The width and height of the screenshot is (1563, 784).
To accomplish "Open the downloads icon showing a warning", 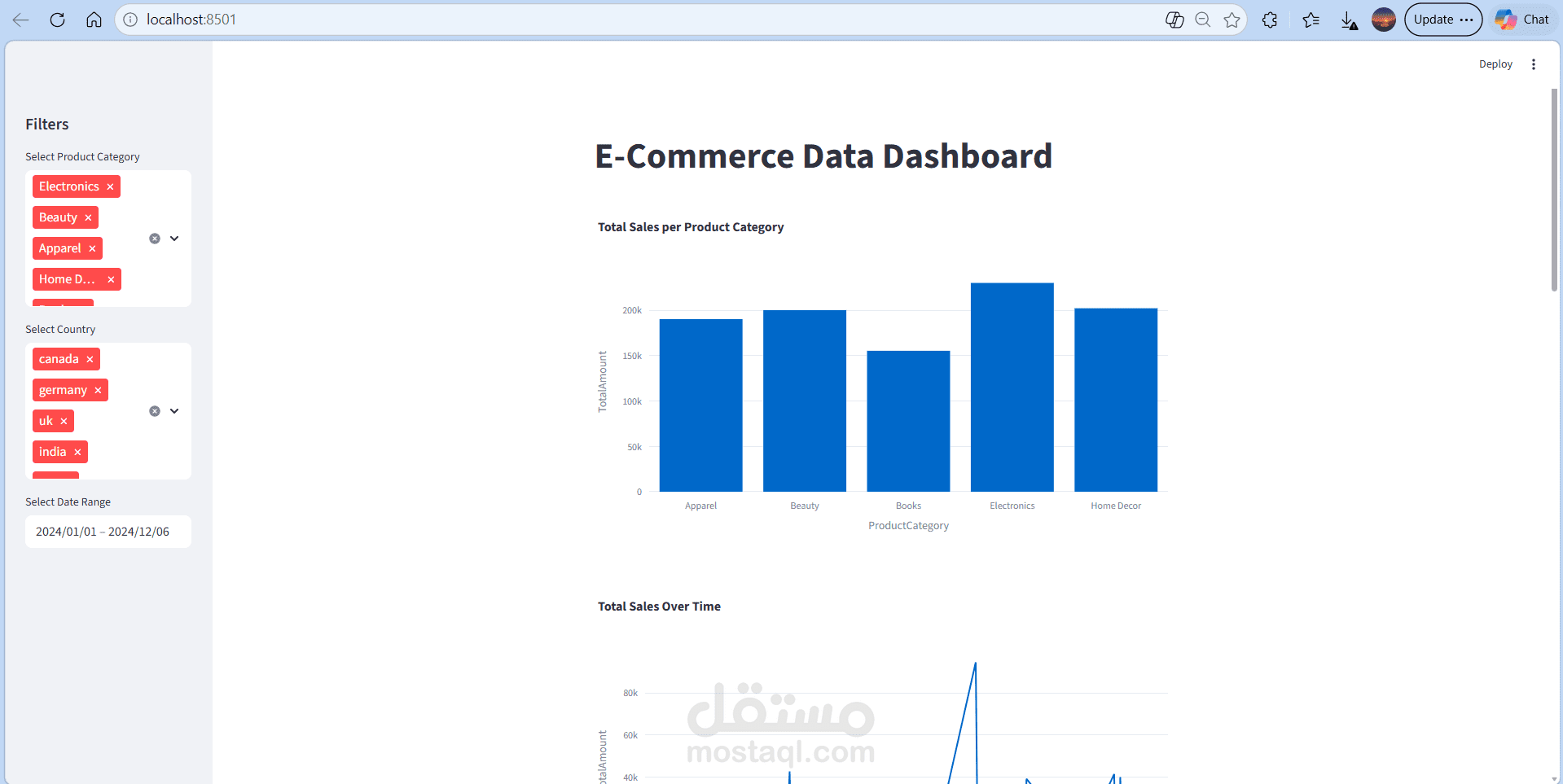I will [1349, 20].
